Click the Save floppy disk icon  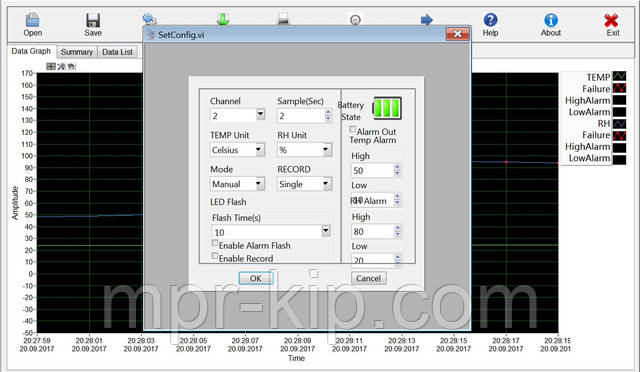[x=93, y=20]
